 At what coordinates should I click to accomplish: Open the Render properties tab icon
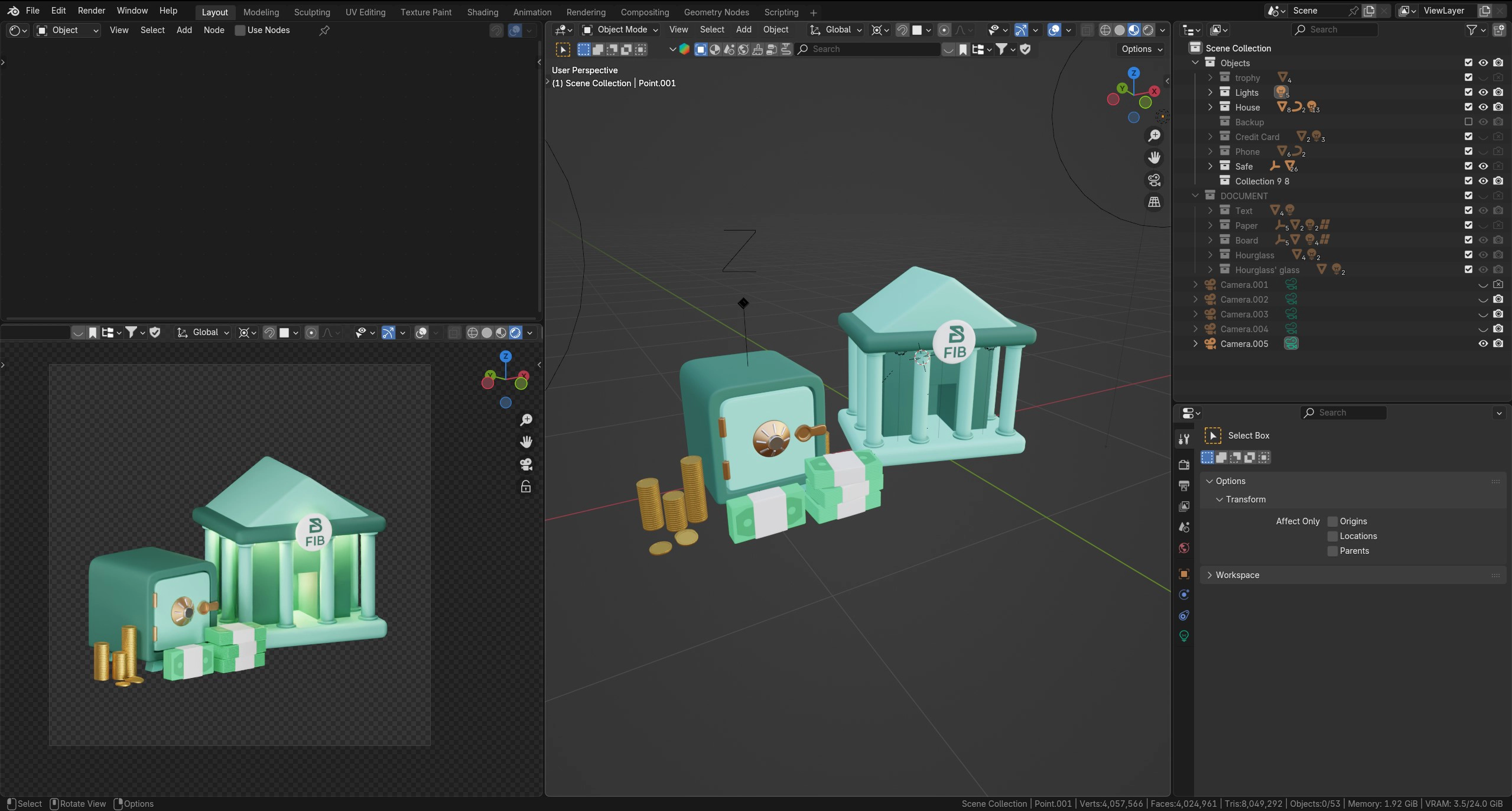coord(1184,465)
